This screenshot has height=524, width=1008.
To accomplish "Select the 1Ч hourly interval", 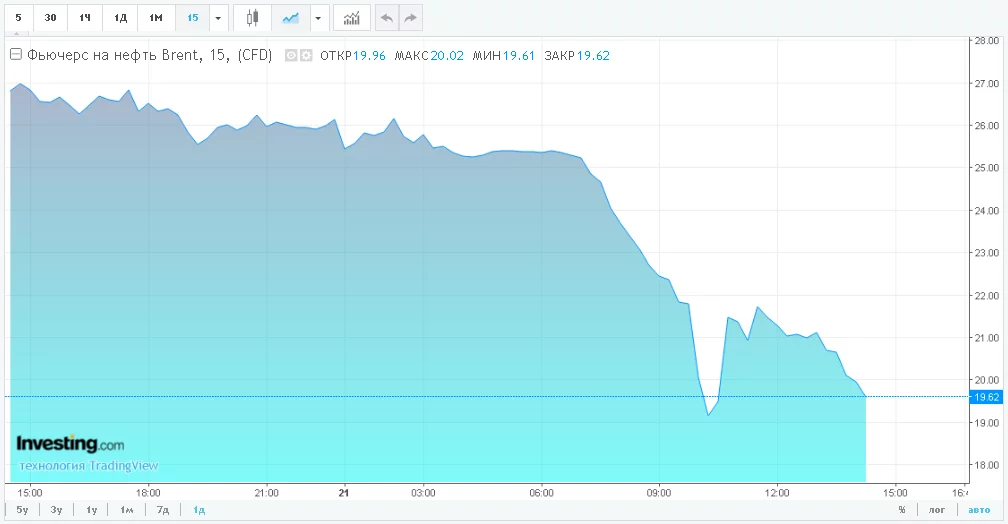I will (86, 17).
